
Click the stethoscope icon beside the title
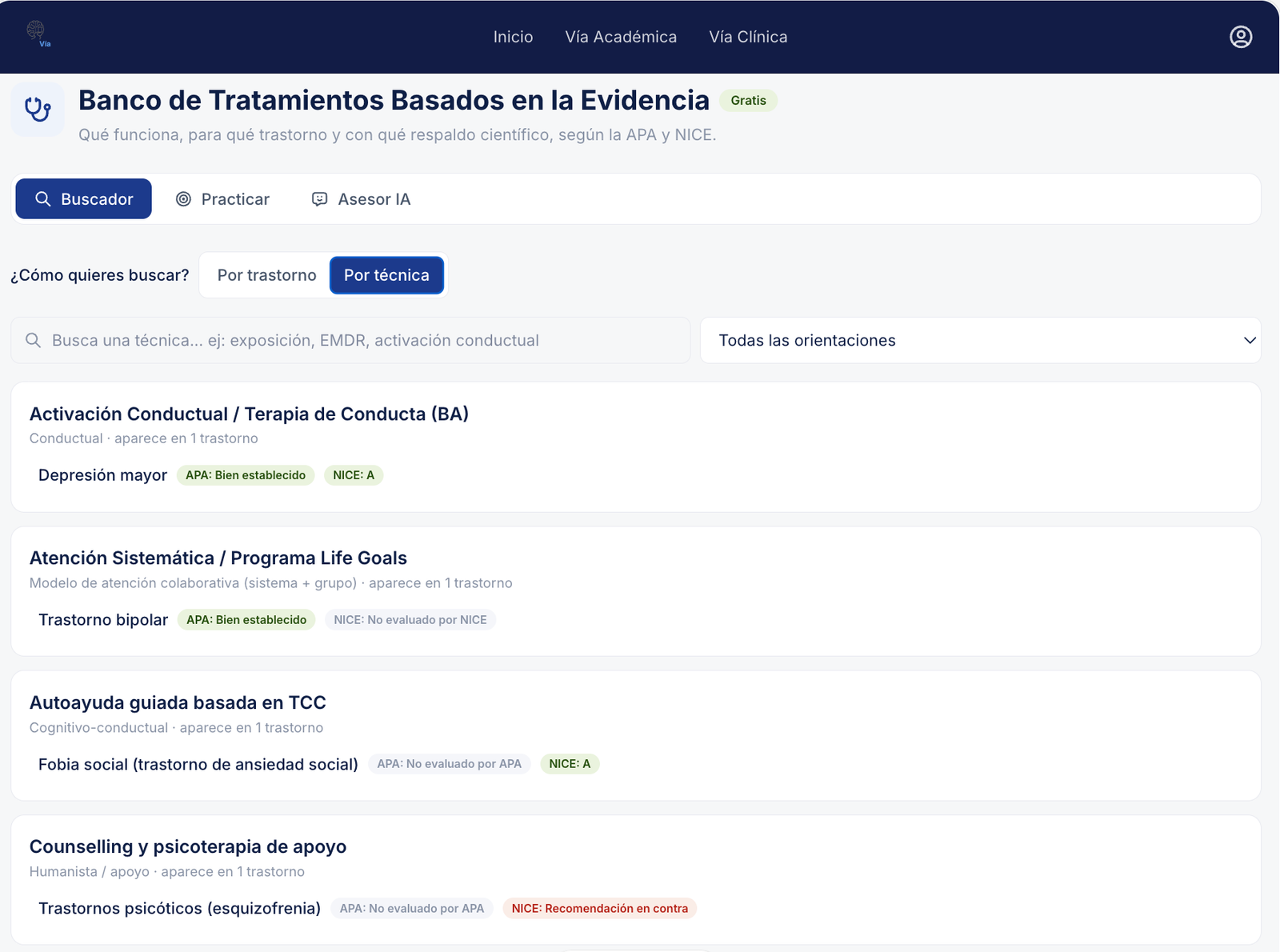(38, 109)
